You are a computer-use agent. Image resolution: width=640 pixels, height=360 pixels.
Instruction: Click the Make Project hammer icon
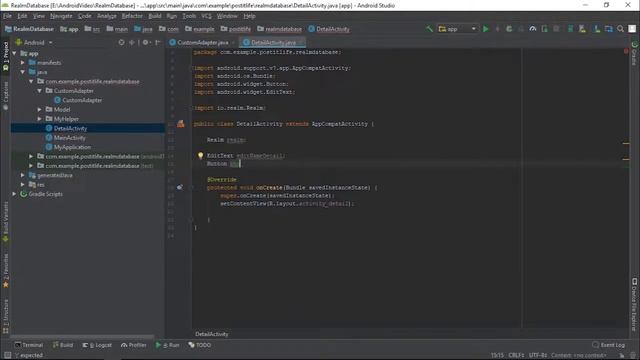(x=429, y=29)
